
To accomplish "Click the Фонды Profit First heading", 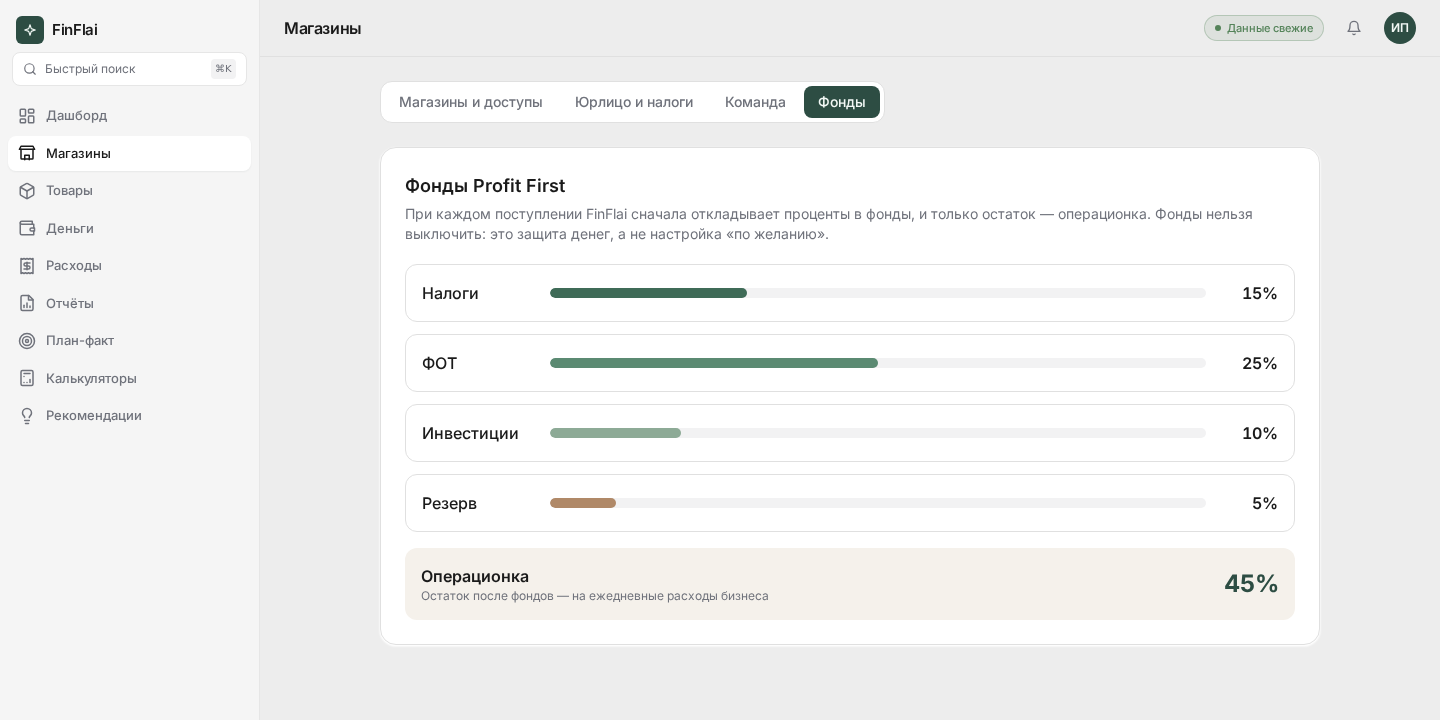I will [485, 186].
